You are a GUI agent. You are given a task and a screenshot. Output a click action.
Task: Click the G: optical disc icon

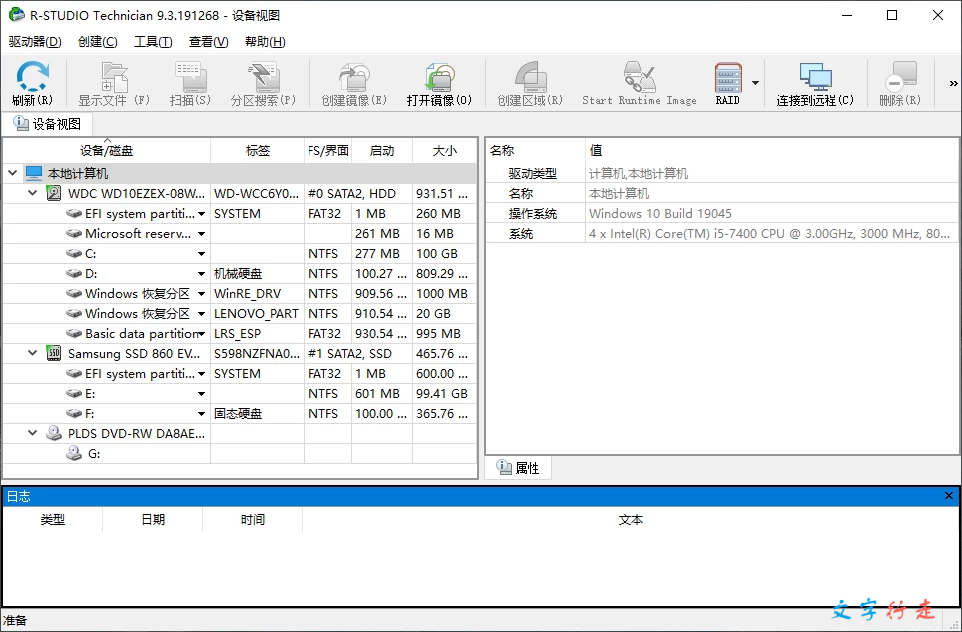pos(74,454)
